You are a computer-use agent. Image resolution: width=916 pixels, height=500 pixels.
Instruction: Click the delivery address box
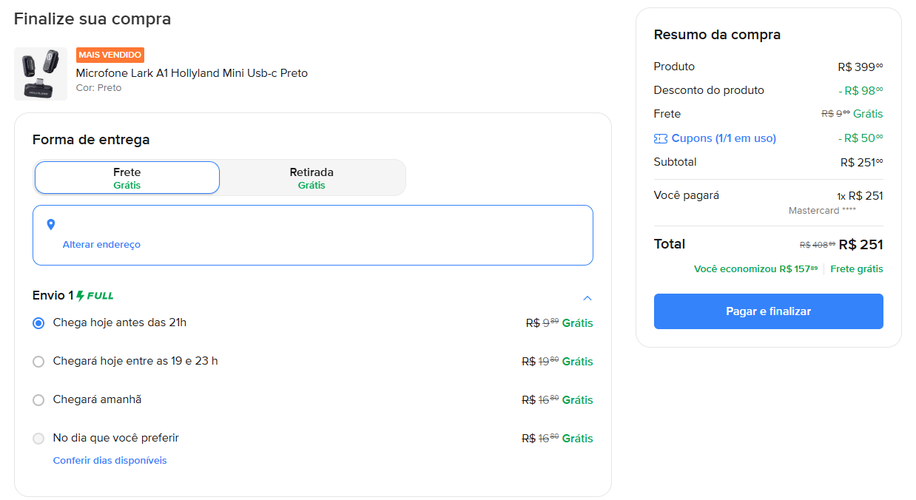click(313, 235)
